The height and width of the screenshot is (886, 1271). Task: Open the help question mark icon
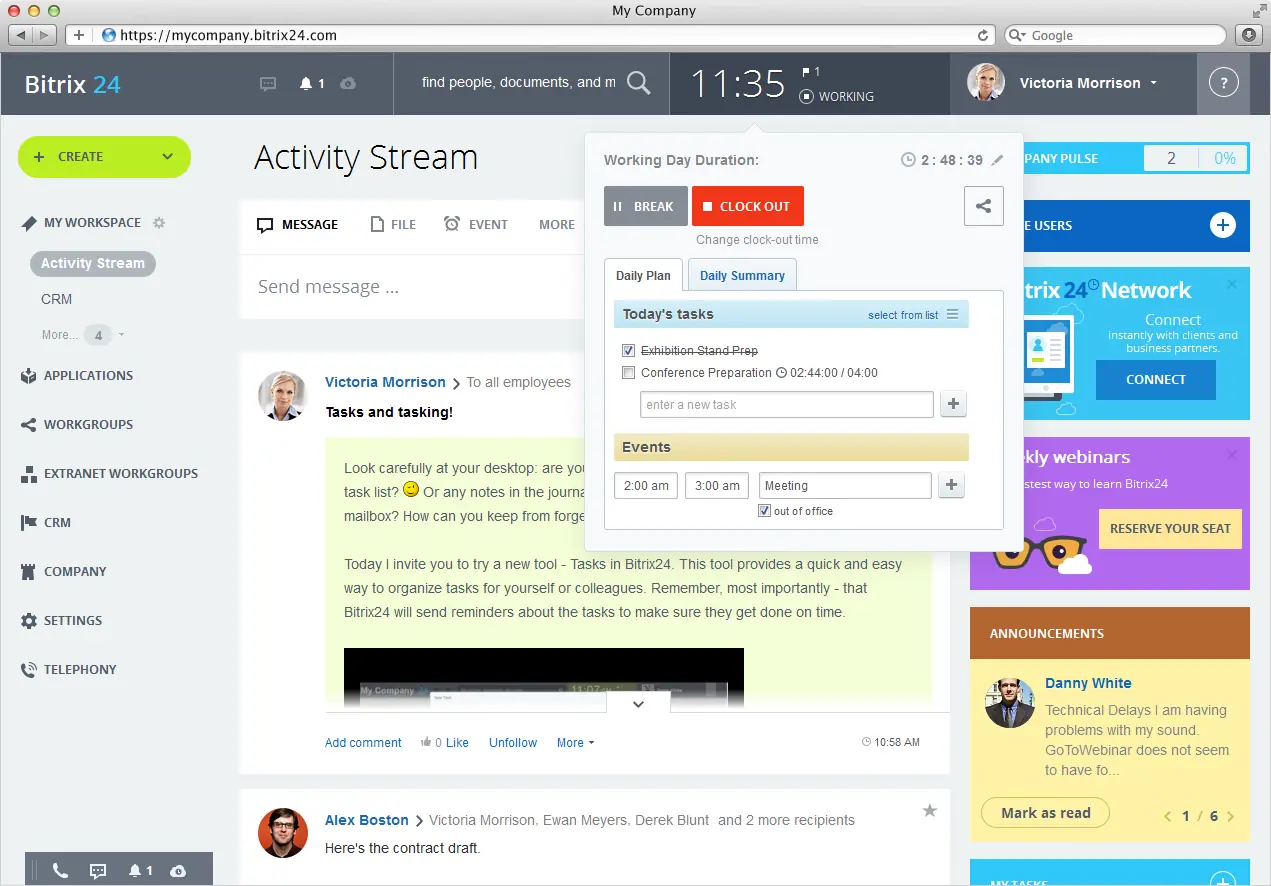[1223, 83]
